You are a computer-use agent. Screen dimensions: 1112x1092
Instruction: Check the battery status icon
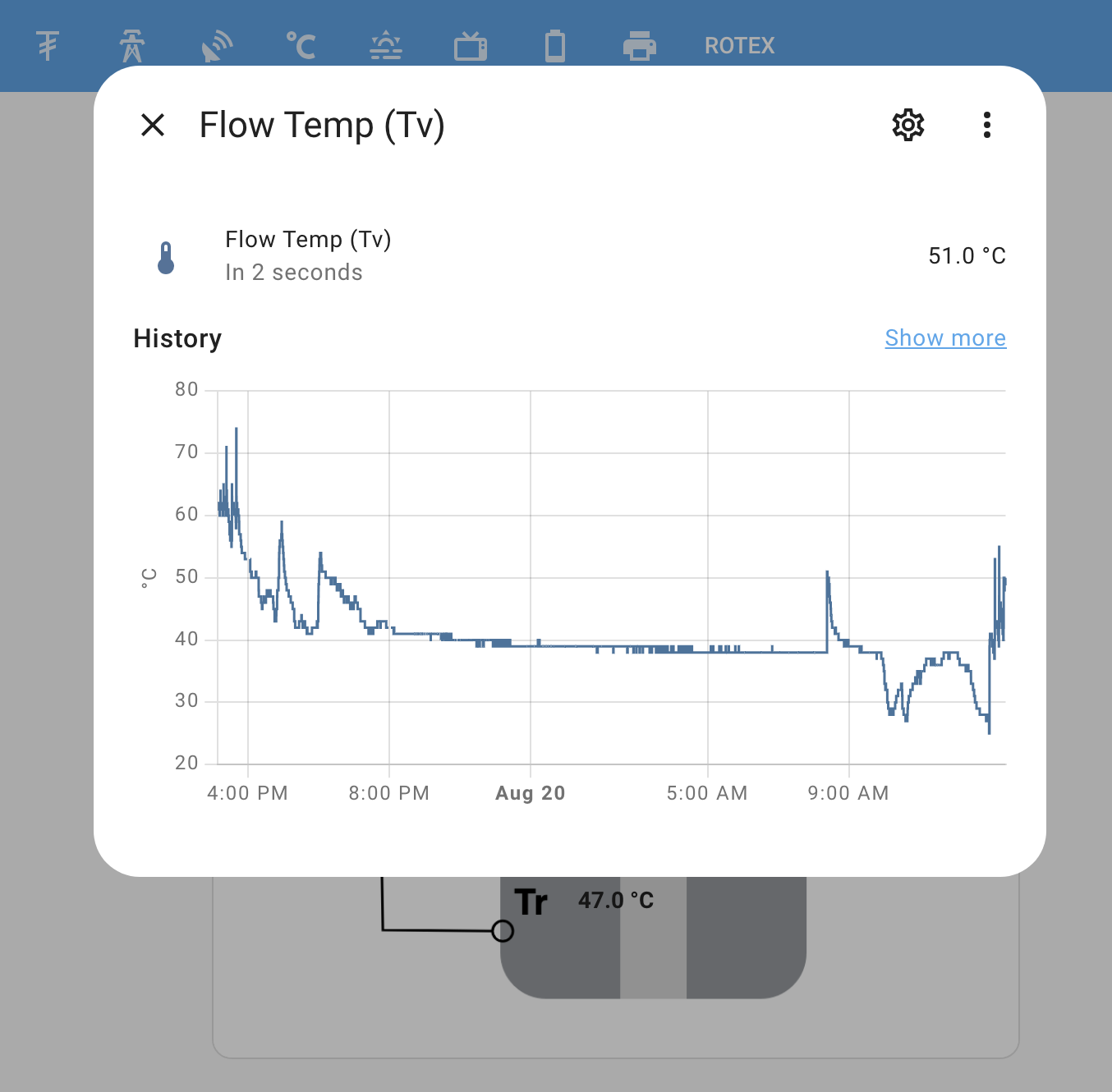(x=555, y=45)
